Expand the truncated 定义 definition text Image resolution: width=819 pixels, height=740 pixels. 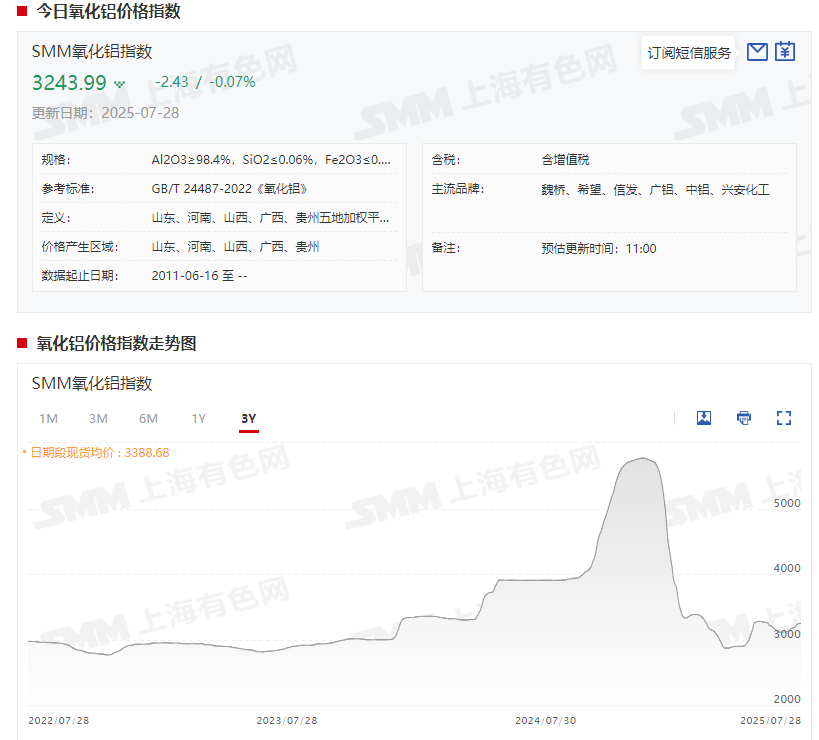(271, 218)
